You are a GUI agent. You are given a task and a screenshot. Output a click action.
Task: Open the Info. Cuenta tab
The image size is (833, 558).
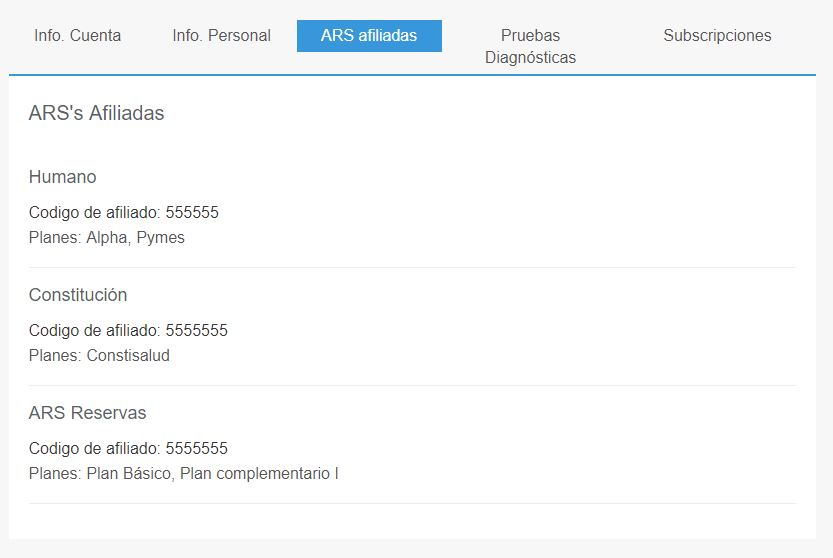[x=78, y=36]
